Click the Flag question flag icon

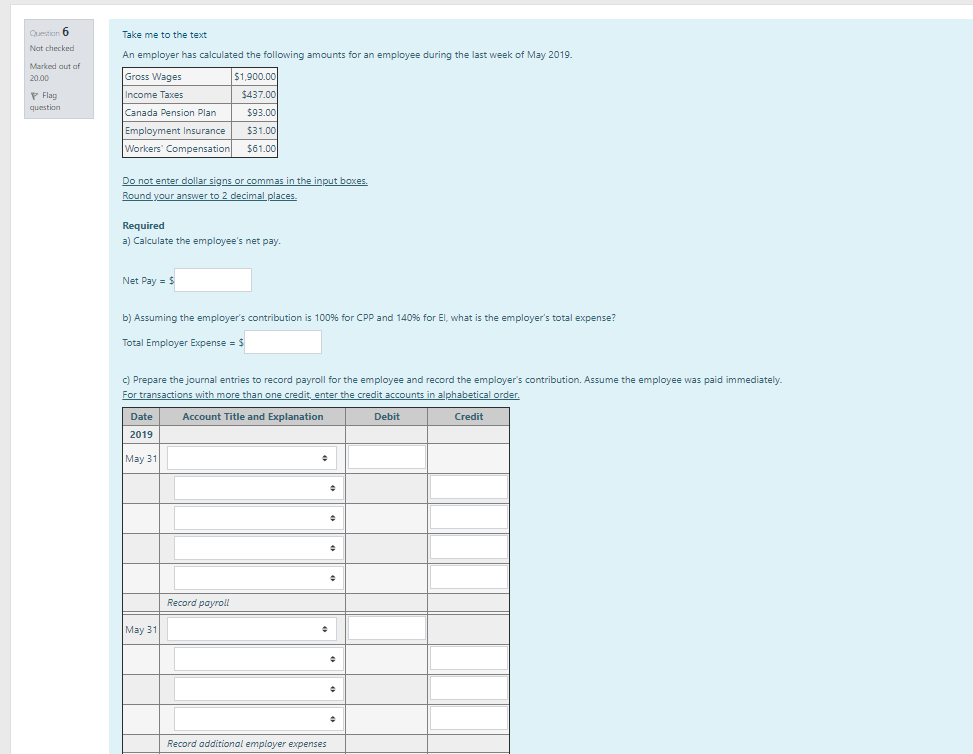point(34,94)
